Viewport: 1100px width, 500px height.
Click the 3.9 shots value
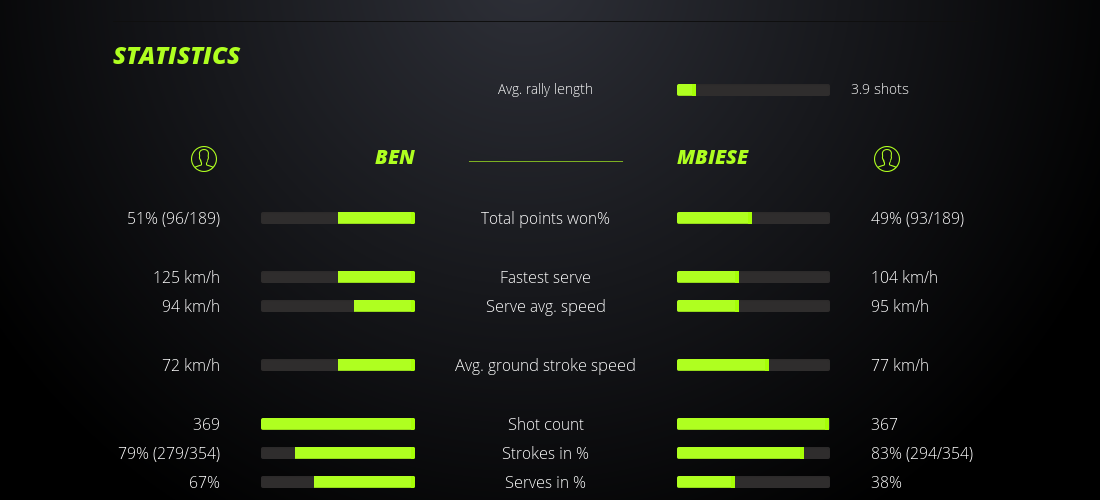click(880, 89)
